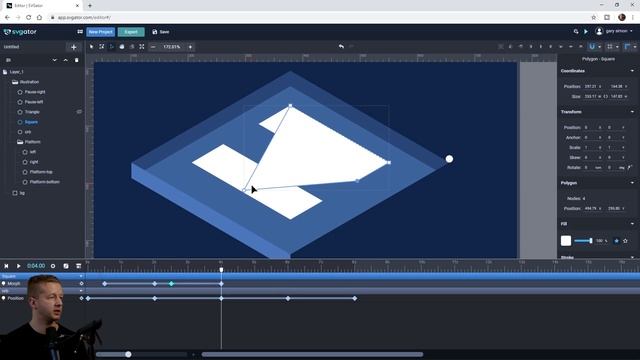Click the outline star icon in Fill
640x360 pixels.
pyautogui.click(x=625, y=241)
